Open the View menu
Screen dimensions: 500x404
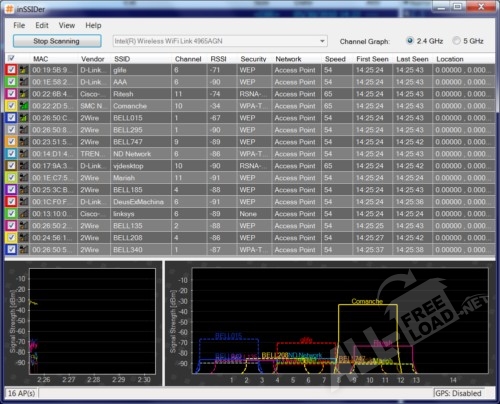[x=67, y=25]
